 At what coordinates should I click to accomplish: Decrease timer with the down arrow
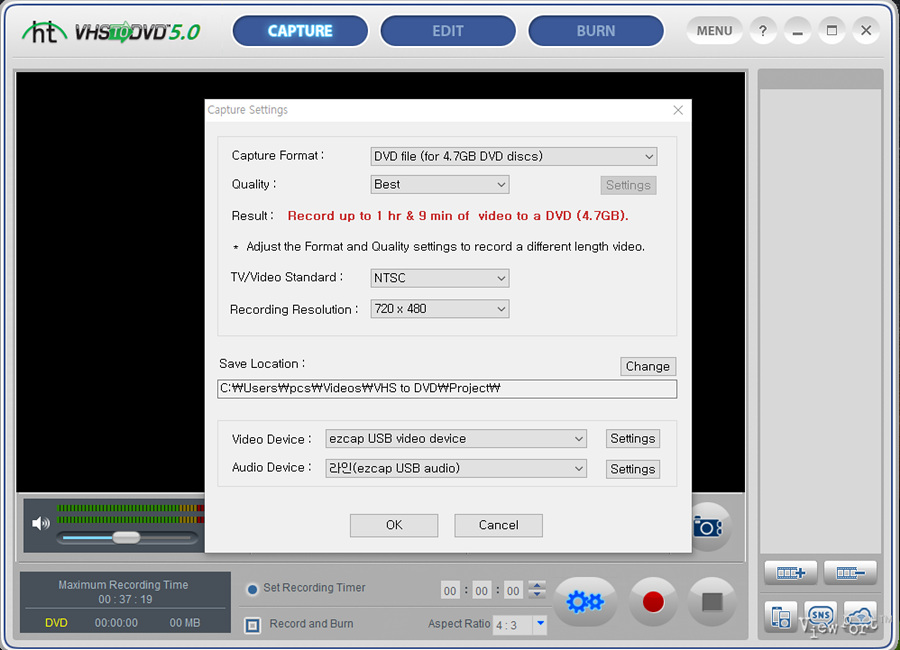pyautogui.click(x=537, y=594)
